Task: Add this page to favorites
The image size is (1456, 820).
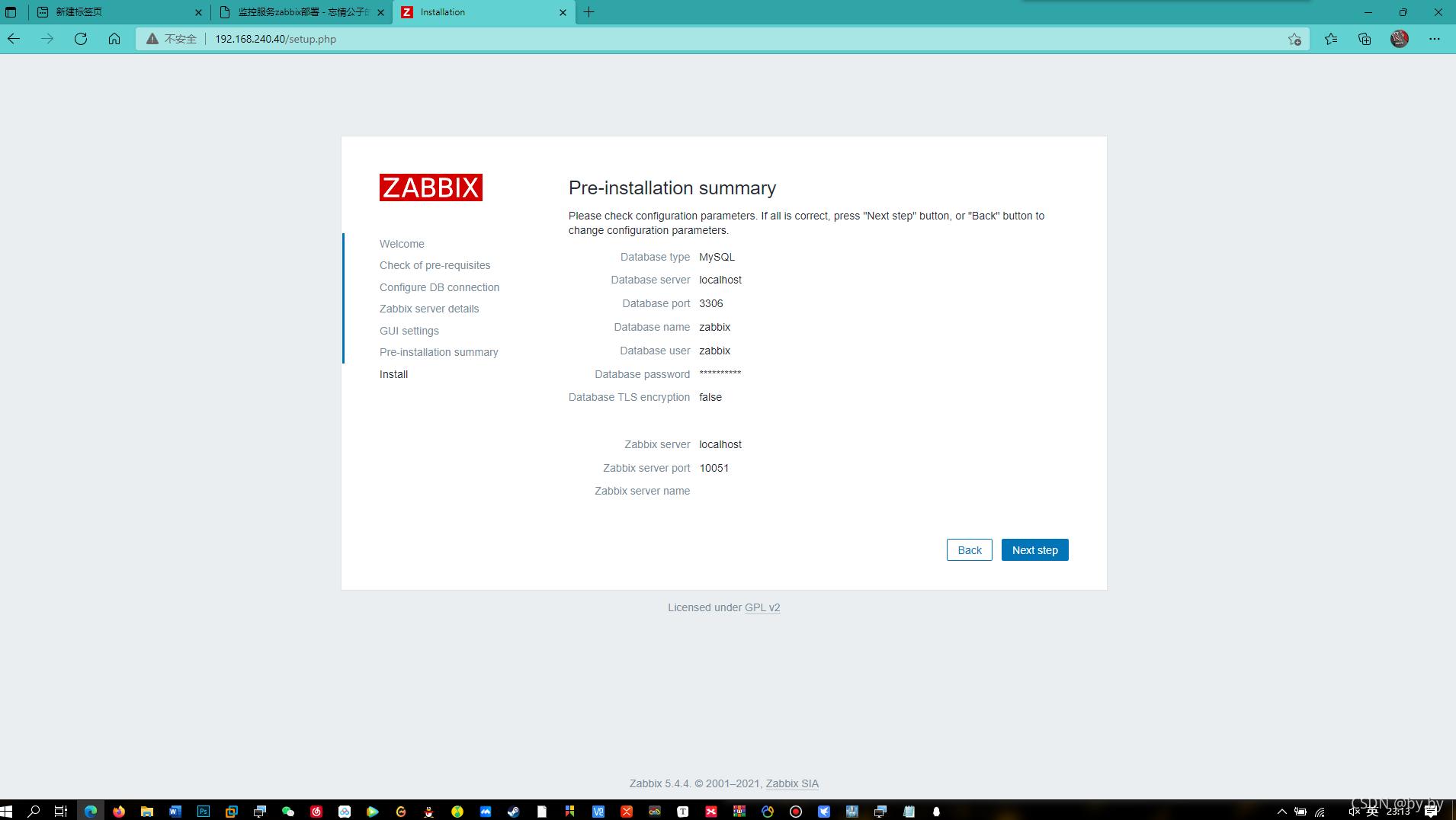Action: click(1294, 39)
